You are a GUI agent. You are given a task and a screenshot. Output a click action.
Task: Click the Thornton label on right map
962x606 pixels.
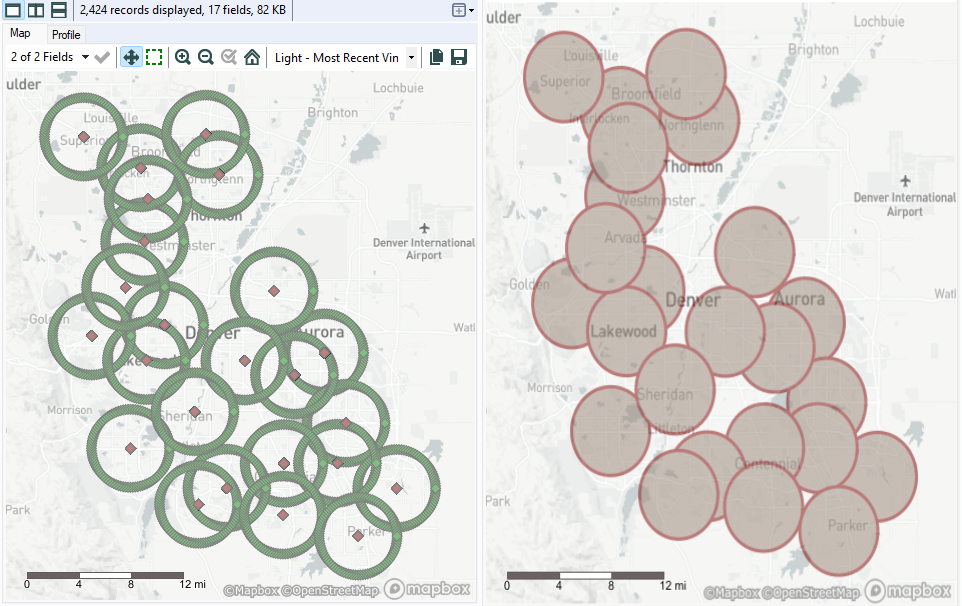[x=693, y=167]
